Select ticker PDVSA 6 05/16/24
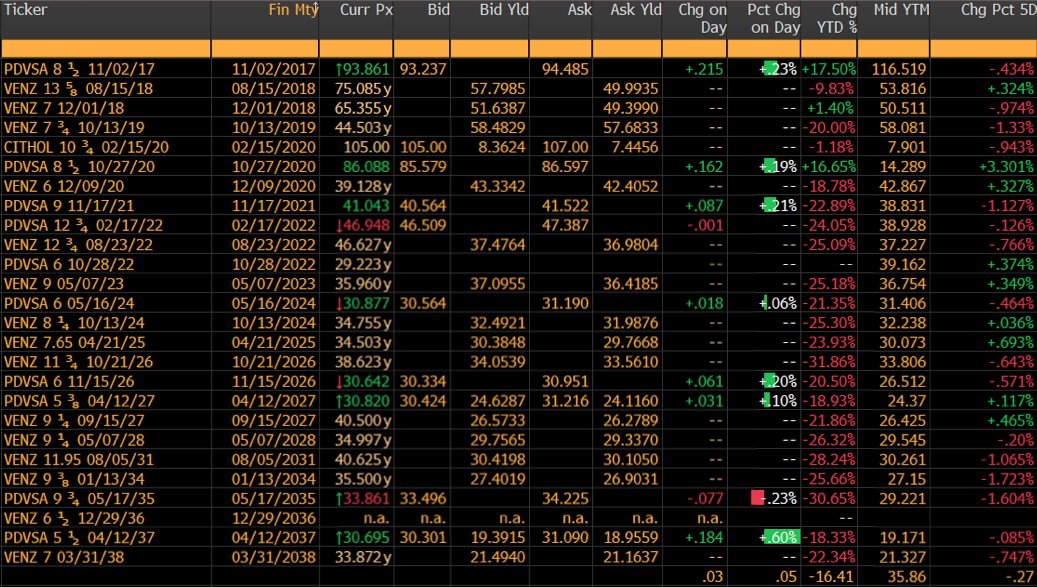Viewport: 1037px width, 587px height. [69, 303]
